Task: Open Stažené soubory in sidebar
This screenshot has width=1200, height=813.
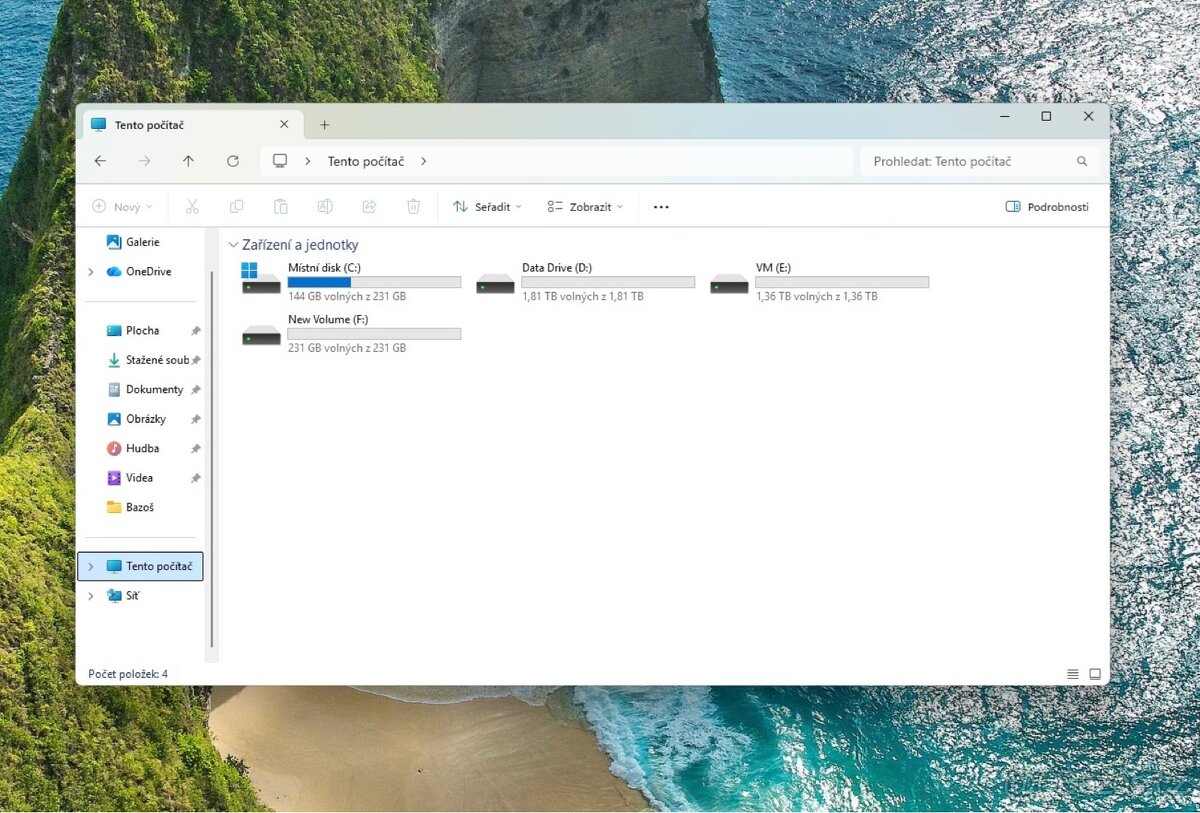Action: click(156, 360)
